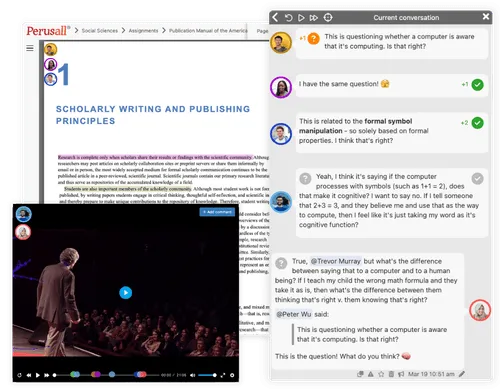
Task: Open the hamburger menu under Perusall logo
Action: (x=30, y=48)
